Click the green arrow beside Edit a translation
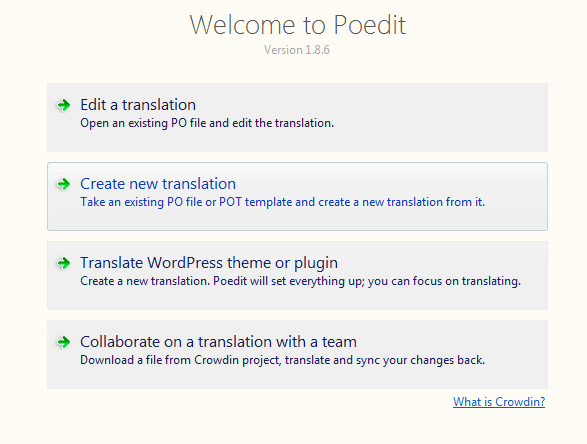The width and height of the screenshot is (587, 444). click(x=63, y=105)
